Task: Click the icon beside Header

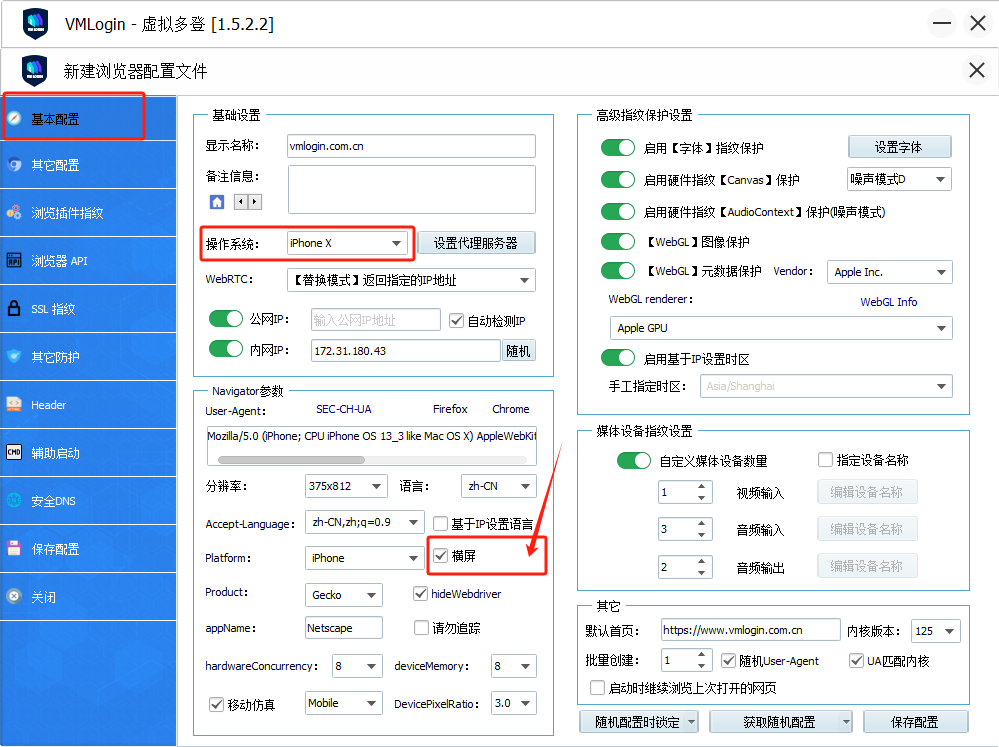Action: point(14,404)
